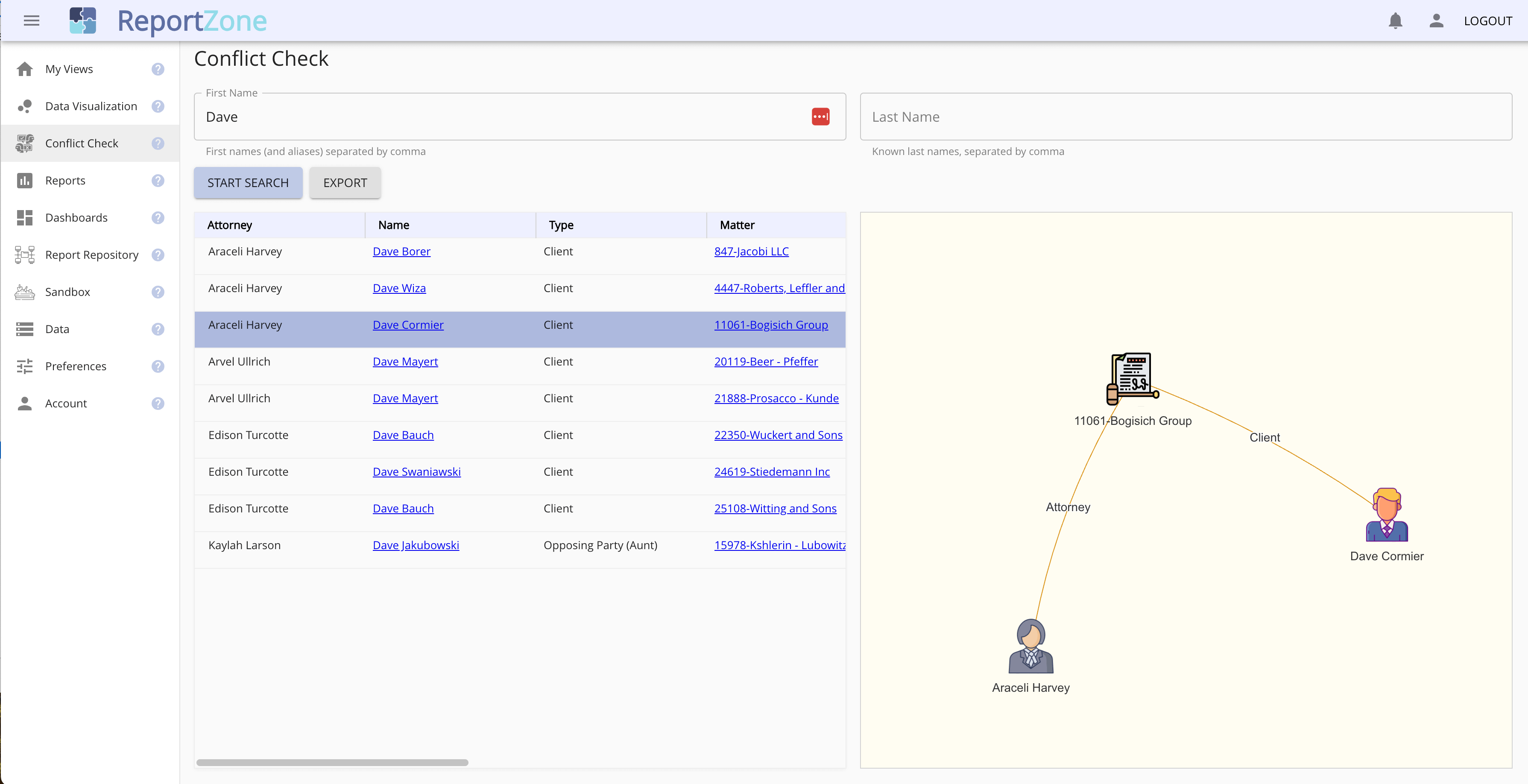Click the Dashboards grid icon
This screenshot has width=1528, height=784.
[x=25, y=218]
